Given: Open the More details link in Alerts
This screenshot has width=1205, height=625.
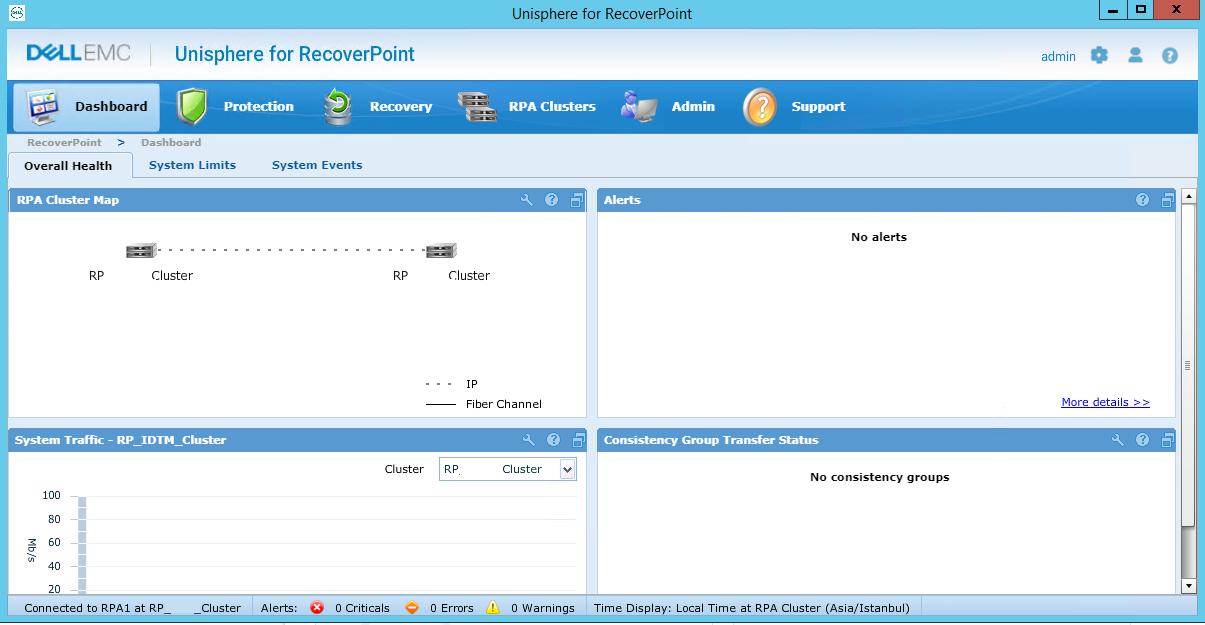Looking at the screenshot, I should coord(1105,402).
